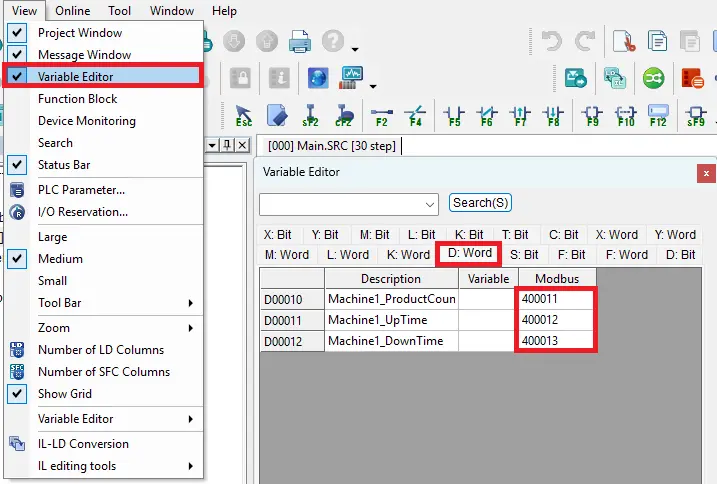Insert a normally open contact (F5)

(455, 115)
